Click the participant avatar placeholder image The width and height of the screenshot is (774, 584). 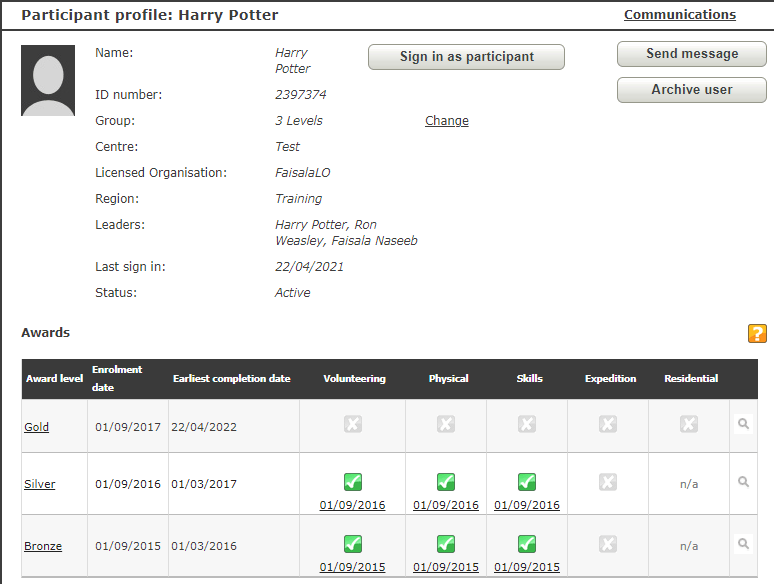tap(48, 80)
